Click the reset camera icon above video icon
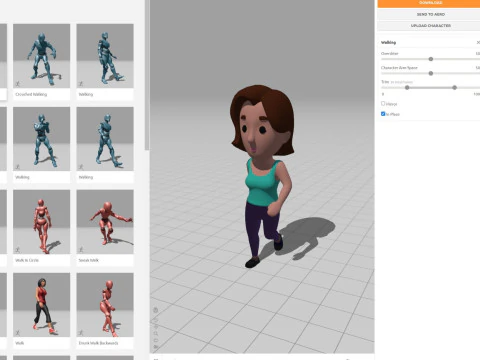Screen dimensions: 480x360 (156, 340)
